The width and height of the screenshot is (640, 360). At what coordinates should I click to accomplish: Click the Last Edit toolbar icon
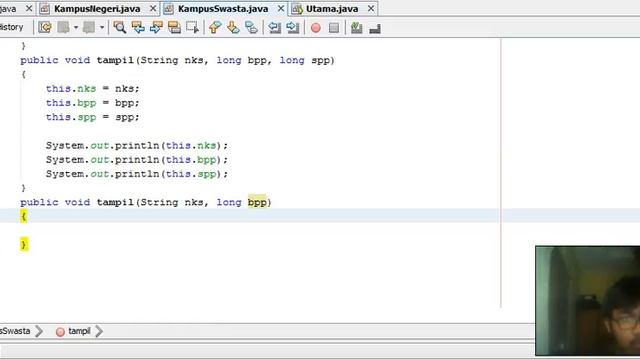pos(45,27)
